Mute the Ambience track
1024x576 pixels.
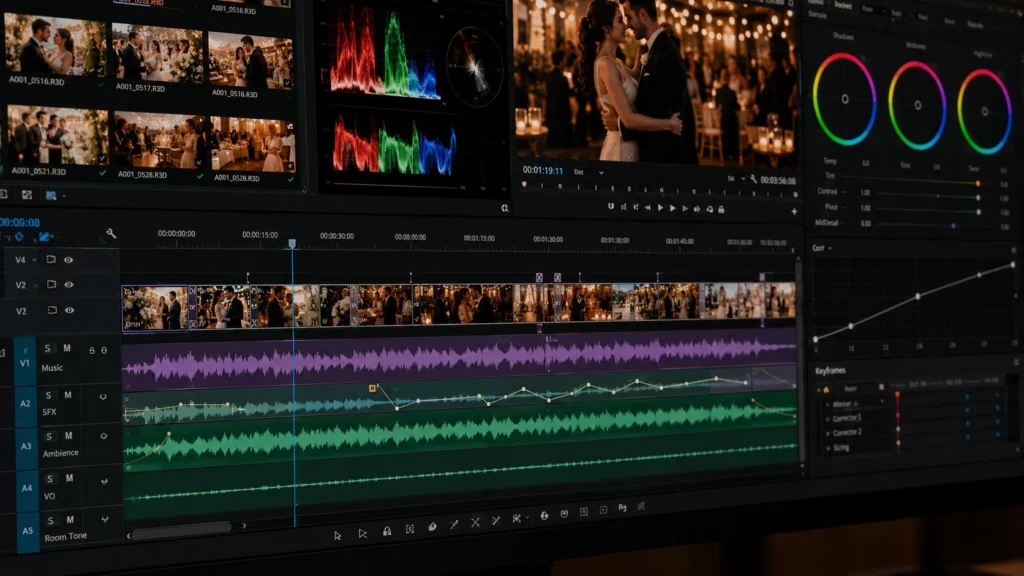(69, 436)
